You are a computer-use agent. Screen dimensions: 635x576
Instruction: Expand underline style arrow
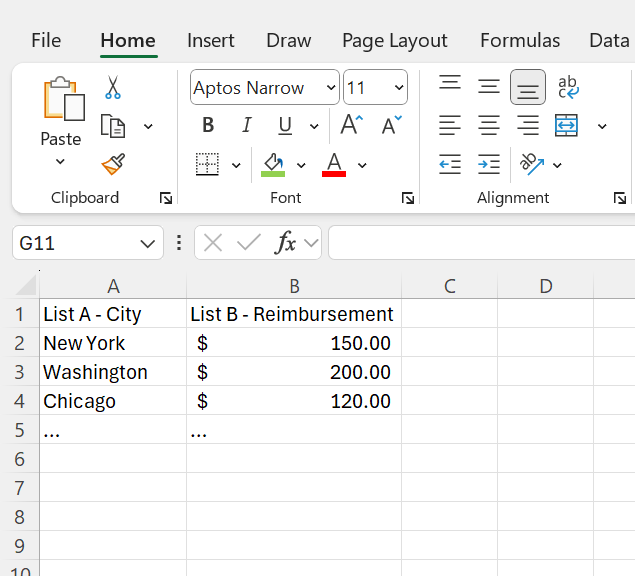314,126
